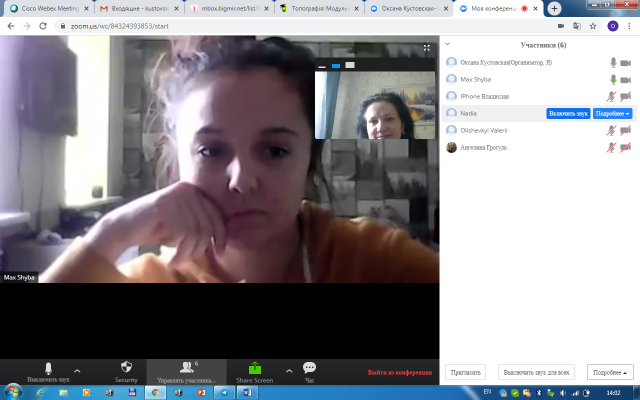Image resolution: width=640 pixels, height=400 pixels.
Task: Enter full screen video with corner icon
Action: [x=427, y=48]
